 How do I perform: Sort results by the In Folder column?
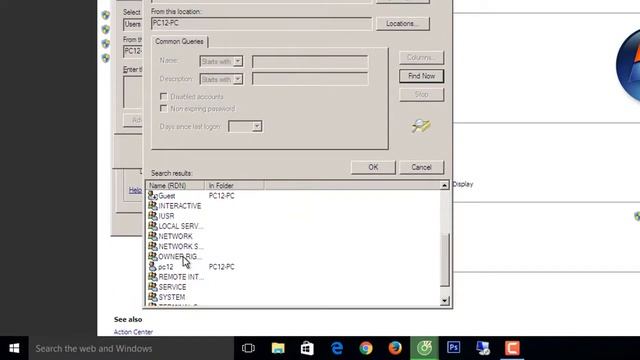[234, 185]
